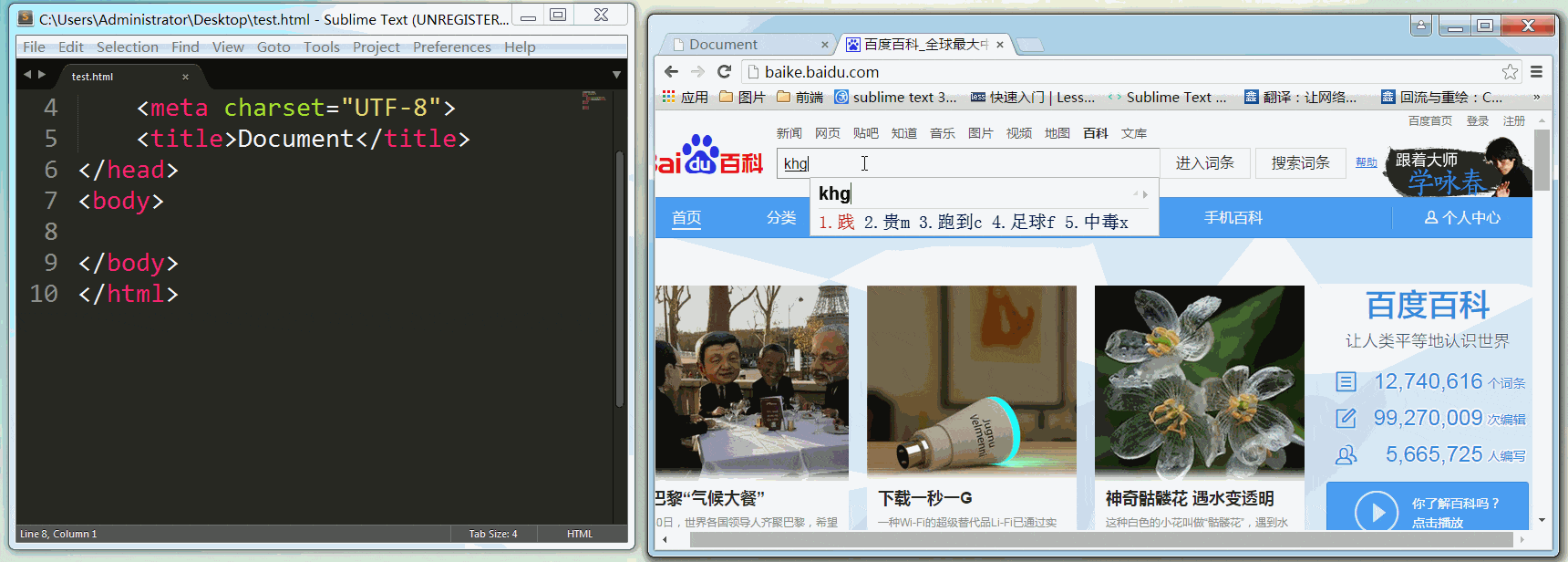1568x562 pixels.
Task: Open the '回流与重绘：C...' bookmark
Action: (1441, 97)
